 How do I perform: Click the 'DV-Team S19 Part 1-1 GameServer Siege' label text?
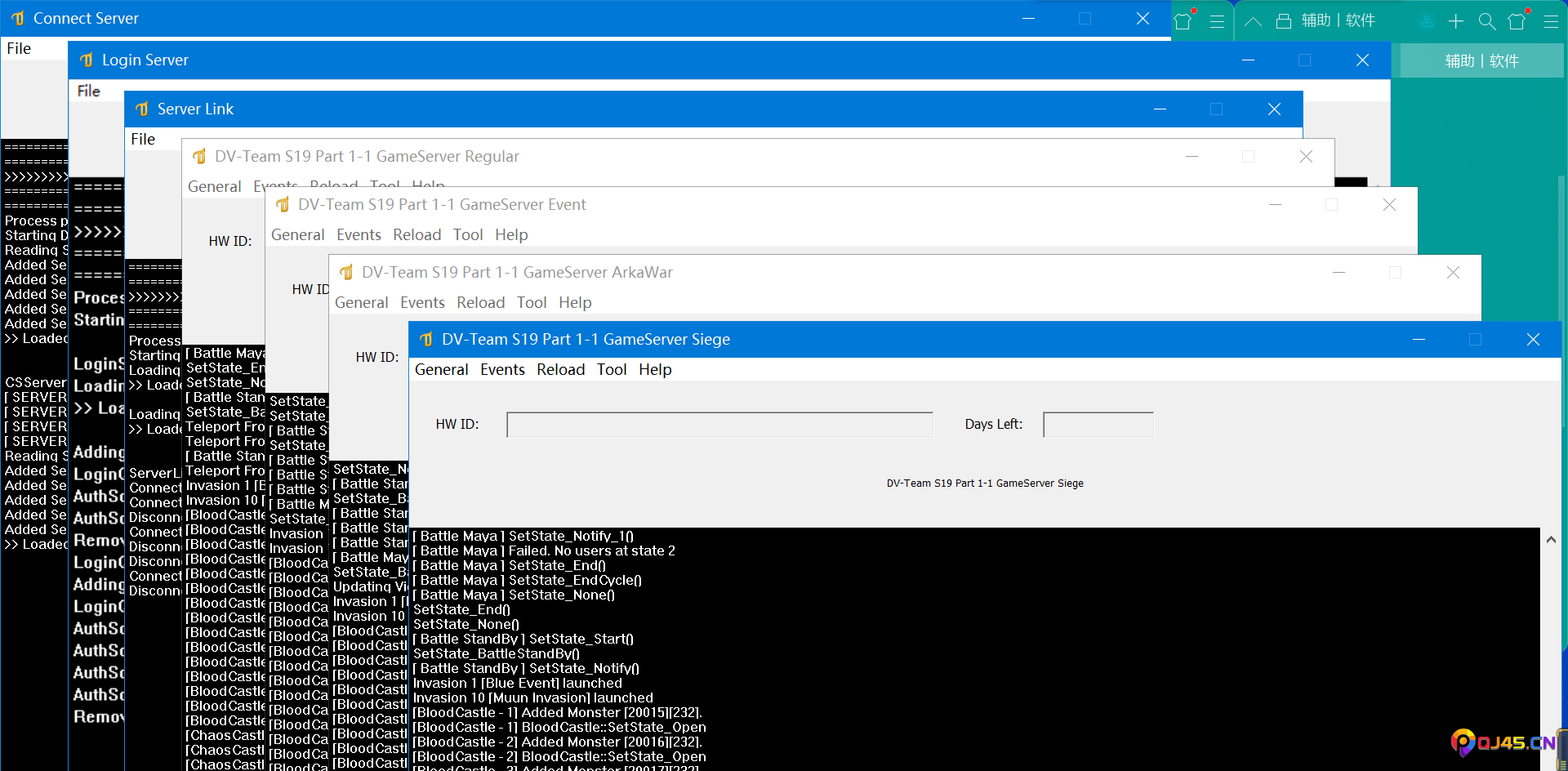tap(985, 483)
